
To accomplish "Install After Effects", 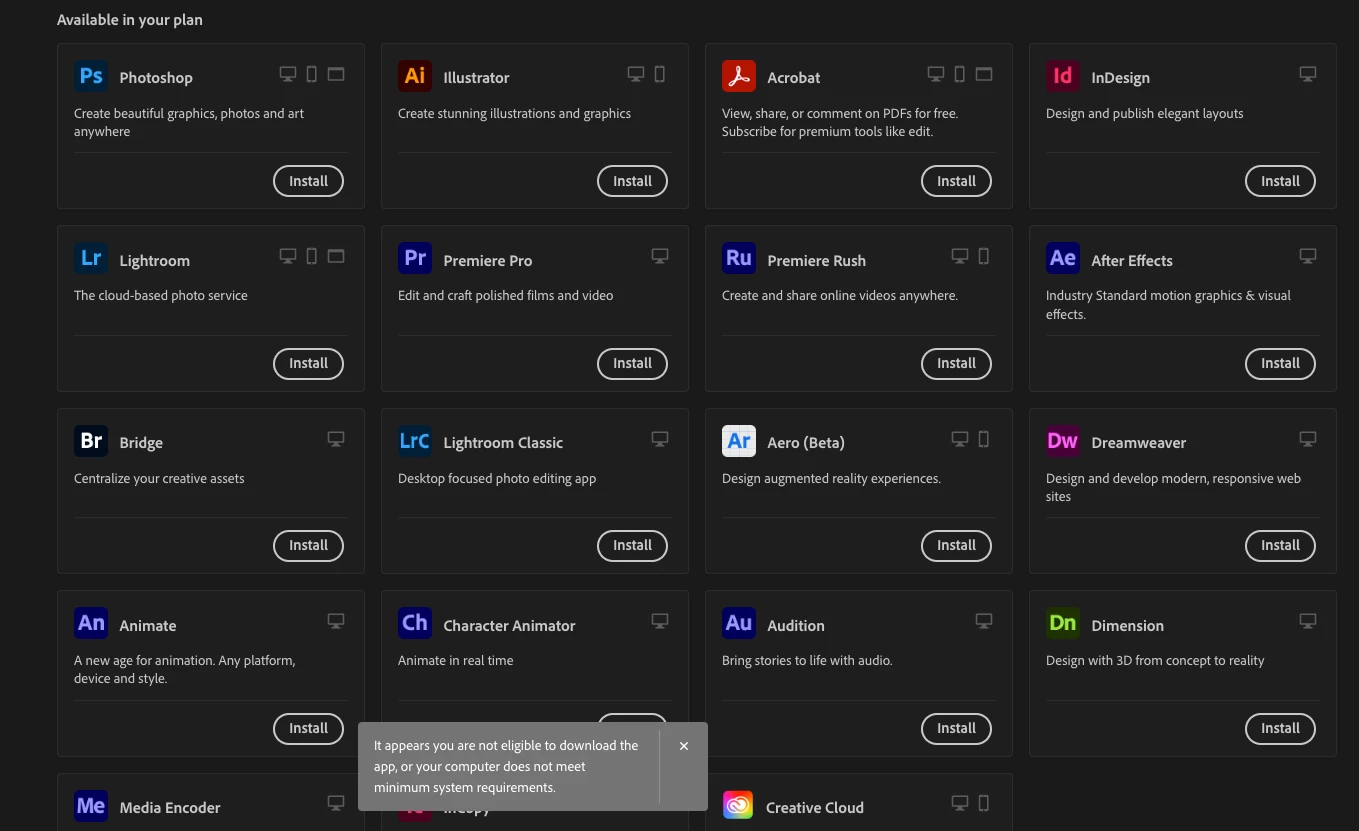I will pos(1280,363).
